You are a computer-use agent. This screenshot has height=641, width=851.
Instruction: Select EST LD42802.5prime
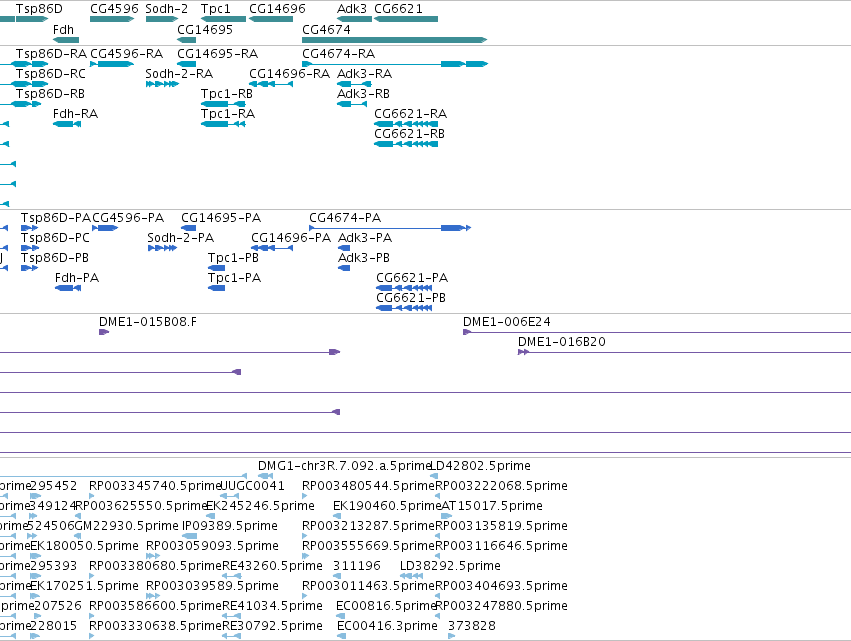point(480,466)
